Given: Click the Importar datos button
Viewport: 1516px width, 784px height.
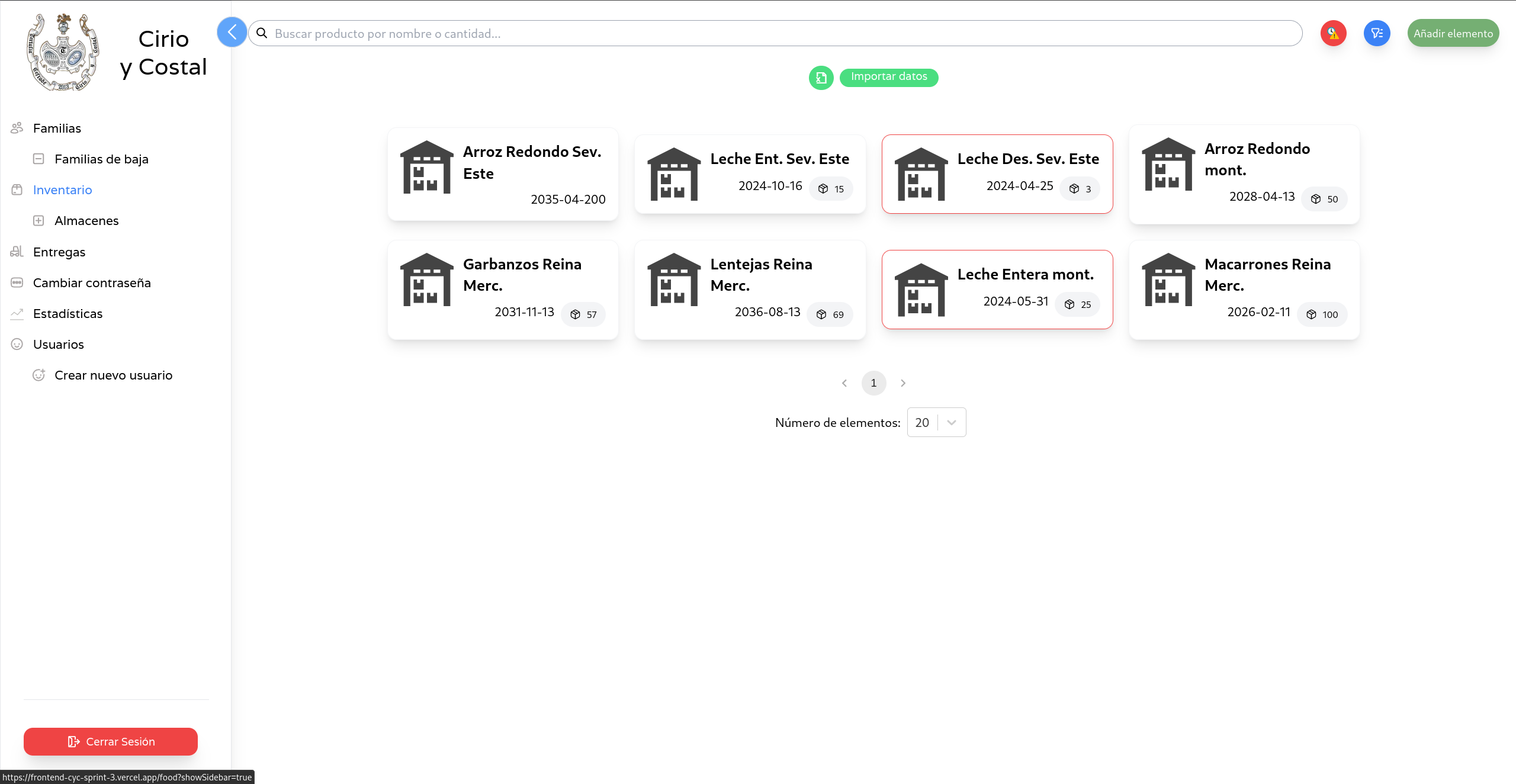Looking at the screenshot, I should click(888, 77).
